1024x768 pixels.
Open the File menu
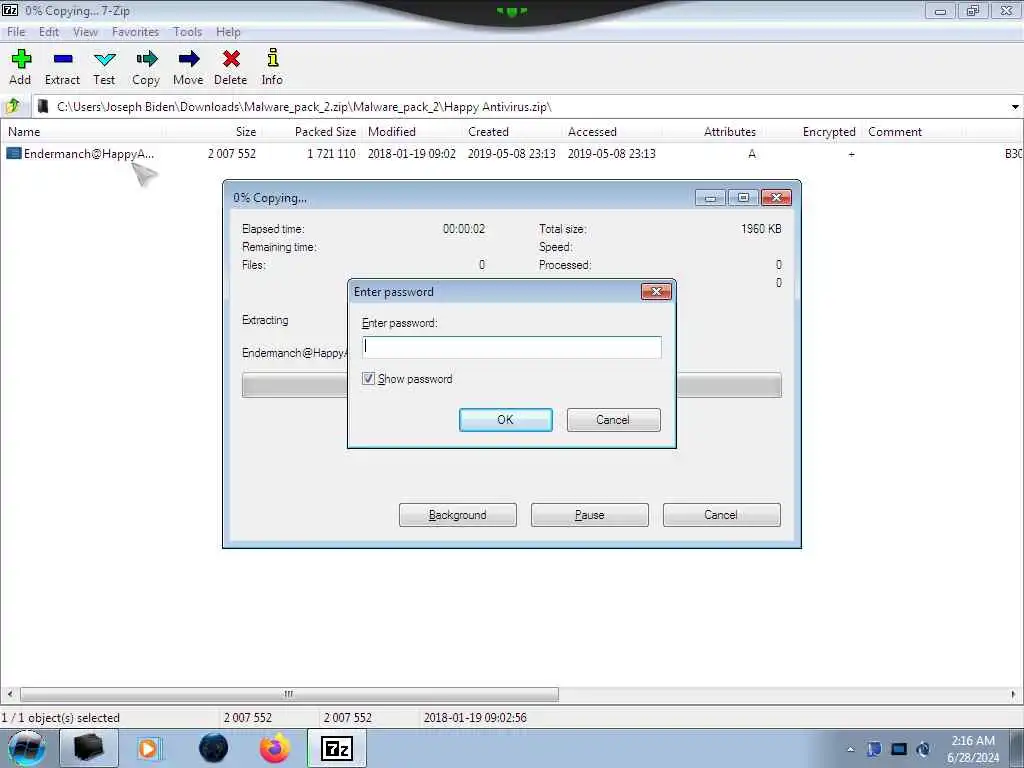click(16, 32)
